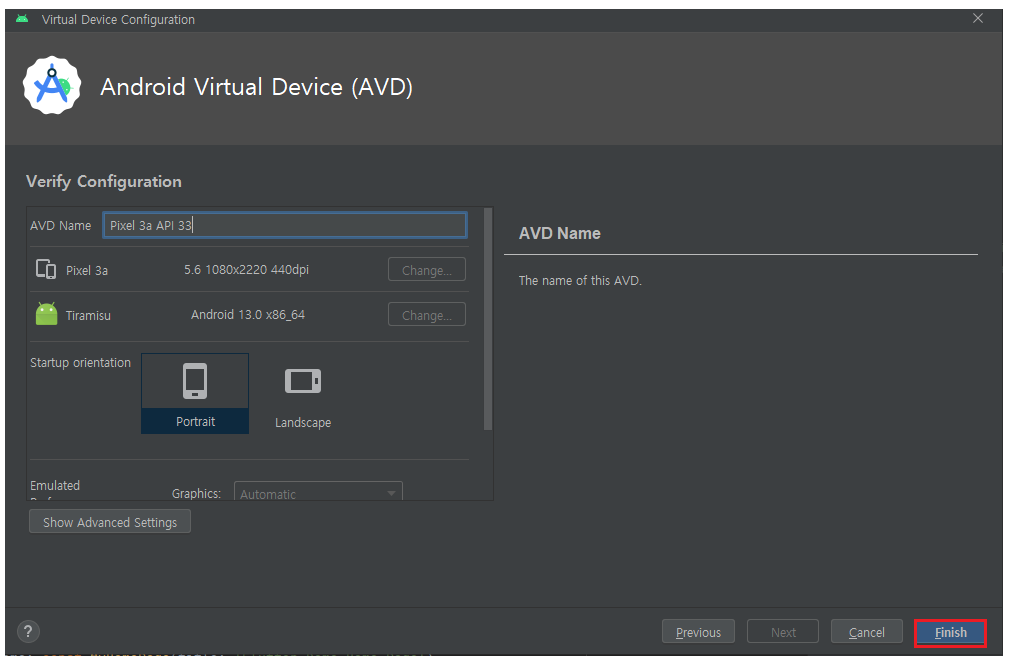This screenshot has width=1012, height=665.
Task: Click the disabled Next button
Action: click(783, 632)
